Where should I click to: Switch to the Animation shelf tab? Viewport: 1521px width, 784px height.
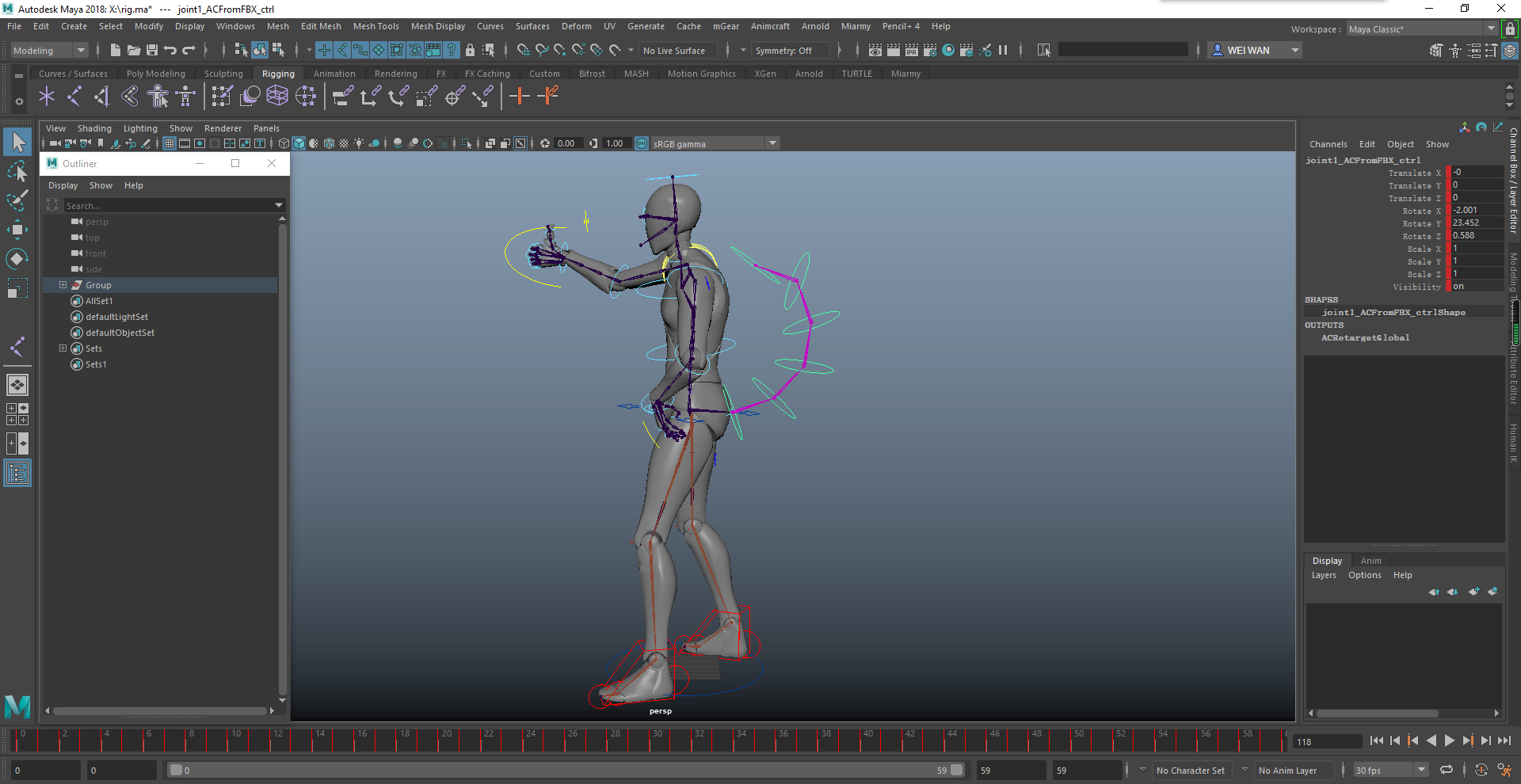pyautogui.click(x=334, y=74)
